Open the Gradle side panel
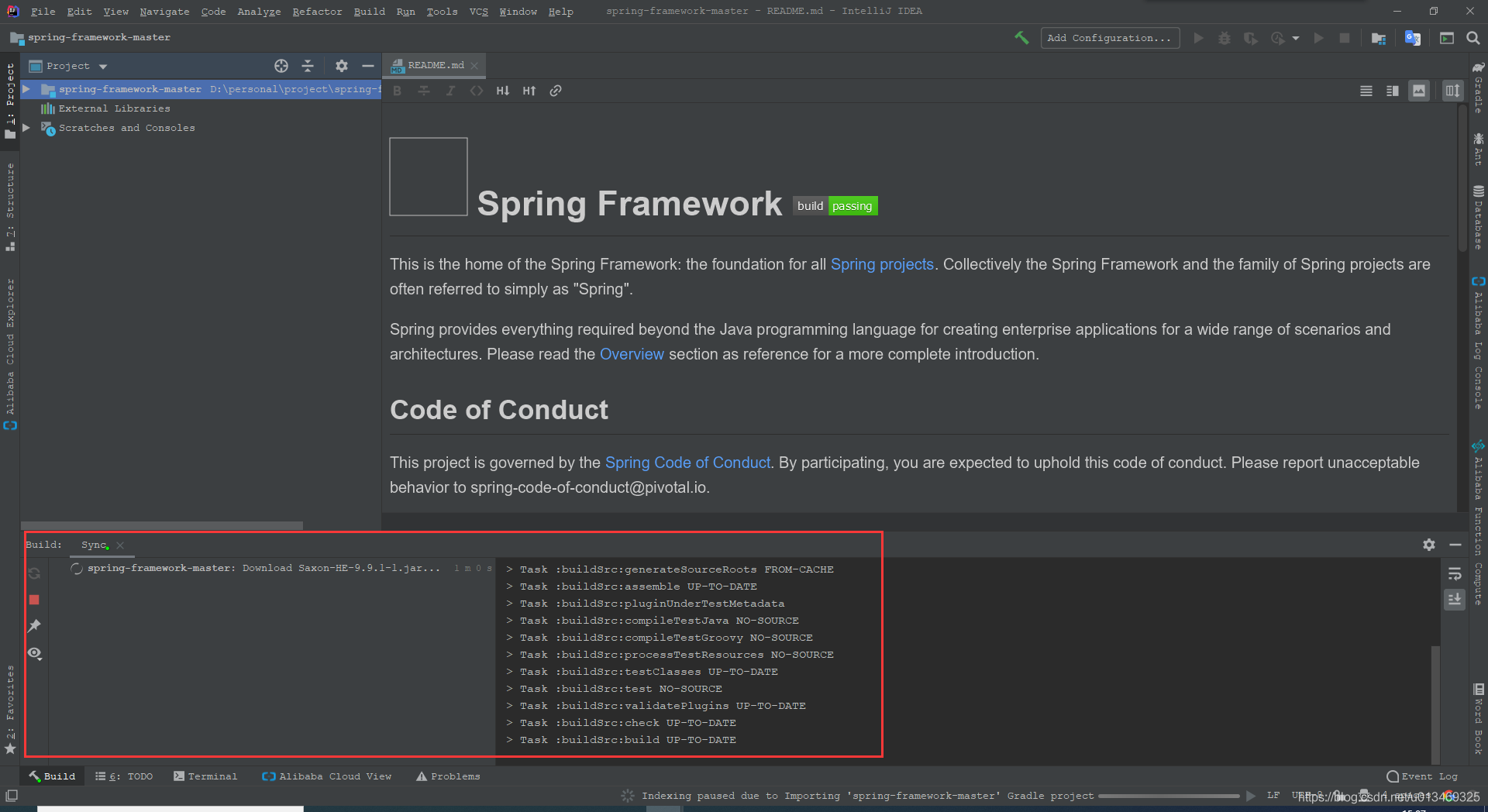Viewport: 1488px width, 812px height. point(1478,88)
